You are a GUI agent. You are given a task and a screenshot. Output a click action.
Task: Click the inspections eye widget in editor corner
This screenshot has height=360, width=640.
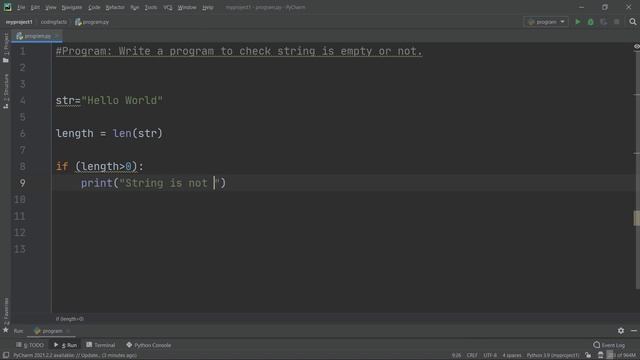[x=636, y=47]
